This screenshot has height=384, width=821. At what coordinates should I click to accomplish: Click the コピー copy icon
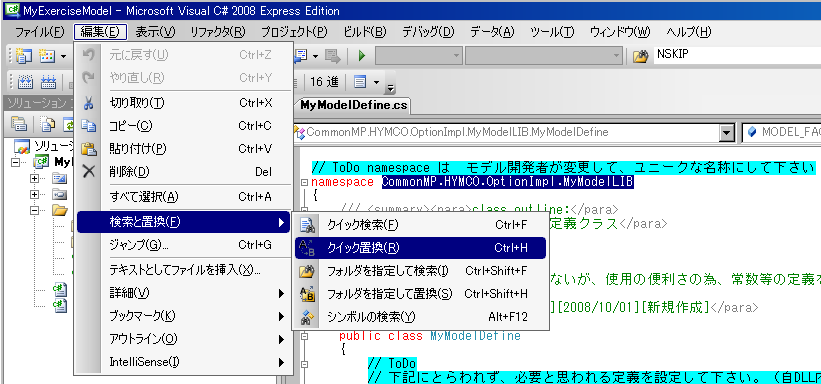click(88, 126)
